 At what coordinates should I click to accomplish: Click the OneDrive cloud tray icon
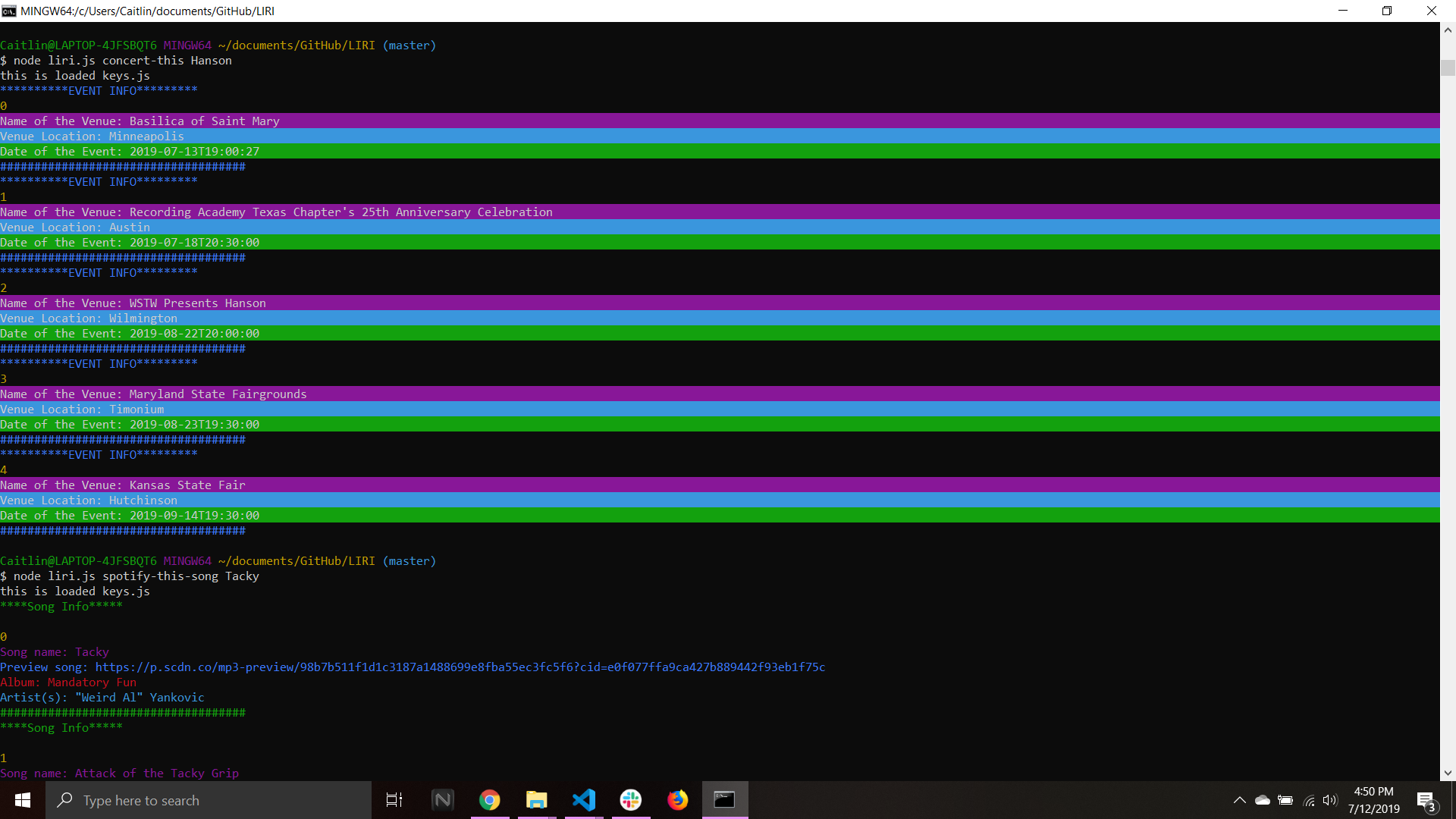click(1263, 800)
